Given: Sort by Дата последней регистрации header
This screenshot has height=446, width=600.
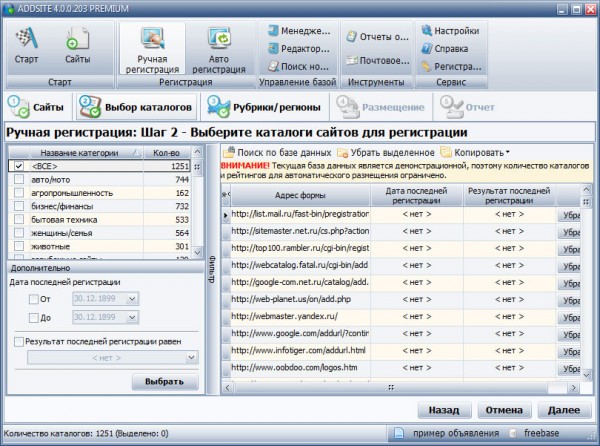Looking at the screenshot, I should (416, 195).
